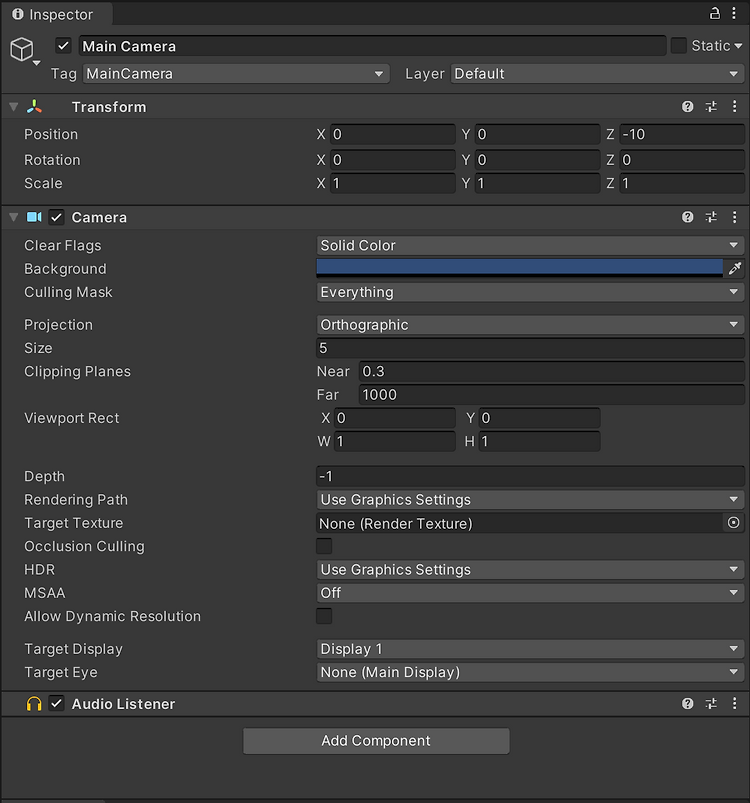This screenshot has height=803, width=750.
Task: Enable Allow Dynamic Resolution checkbox
Action: click(324, 616)
